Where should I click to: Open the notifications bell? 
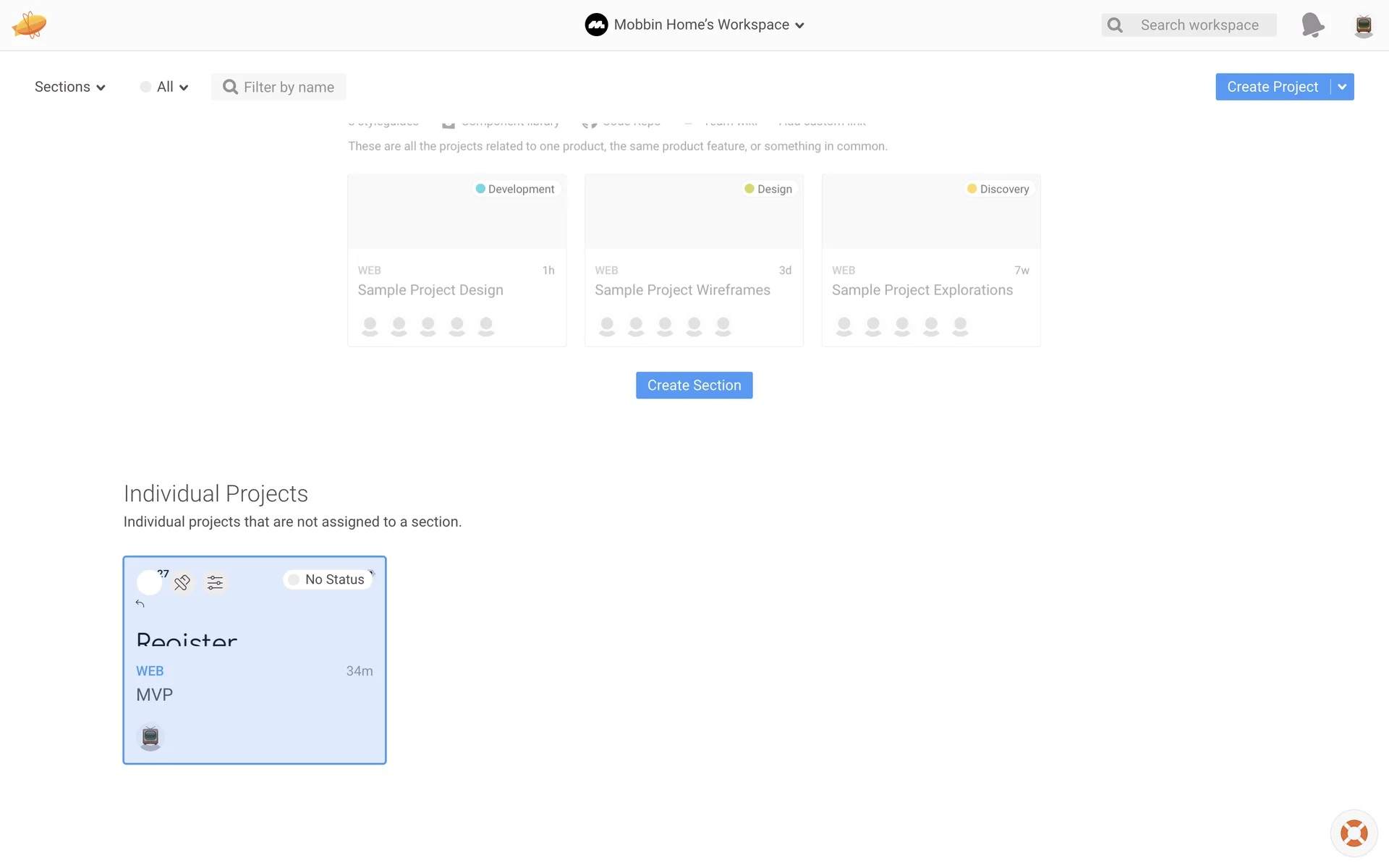1312,25
